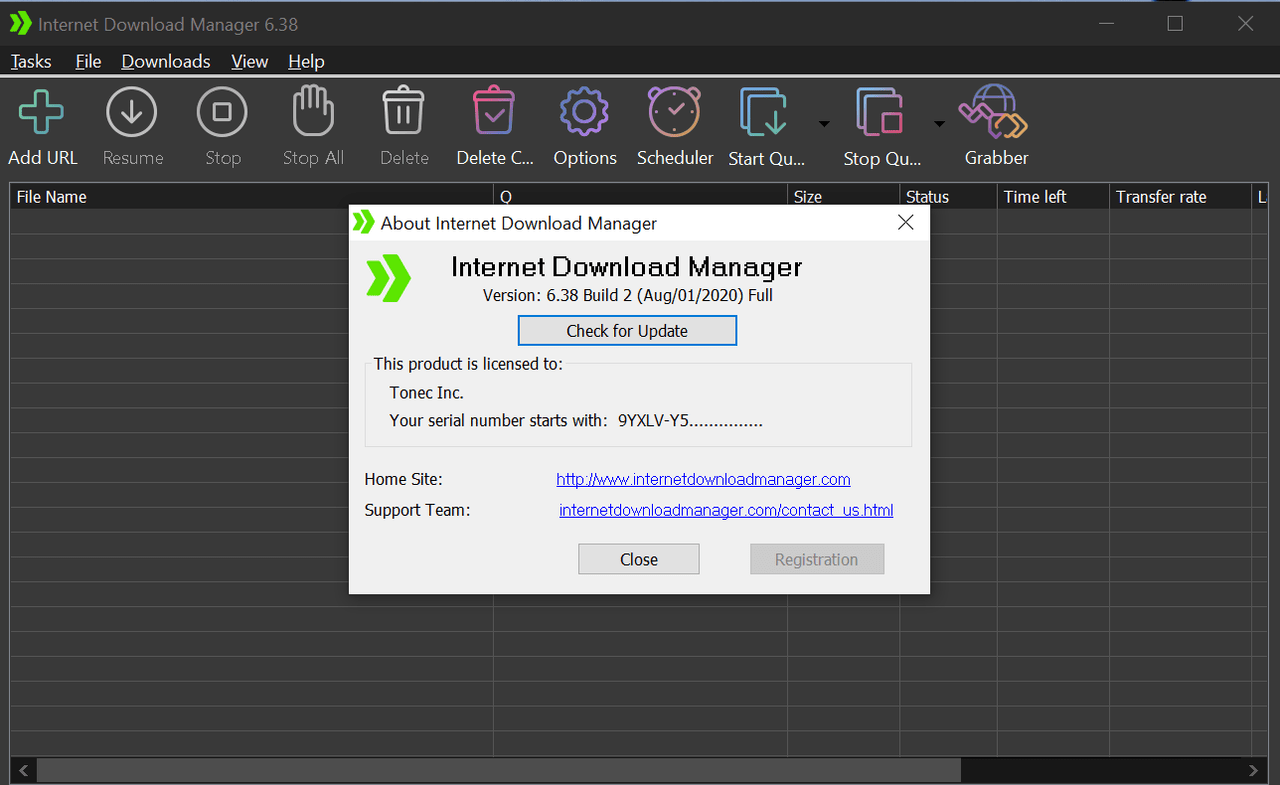
Task: Click the IDM logo in About dialog title
Action: coord(364,223)
